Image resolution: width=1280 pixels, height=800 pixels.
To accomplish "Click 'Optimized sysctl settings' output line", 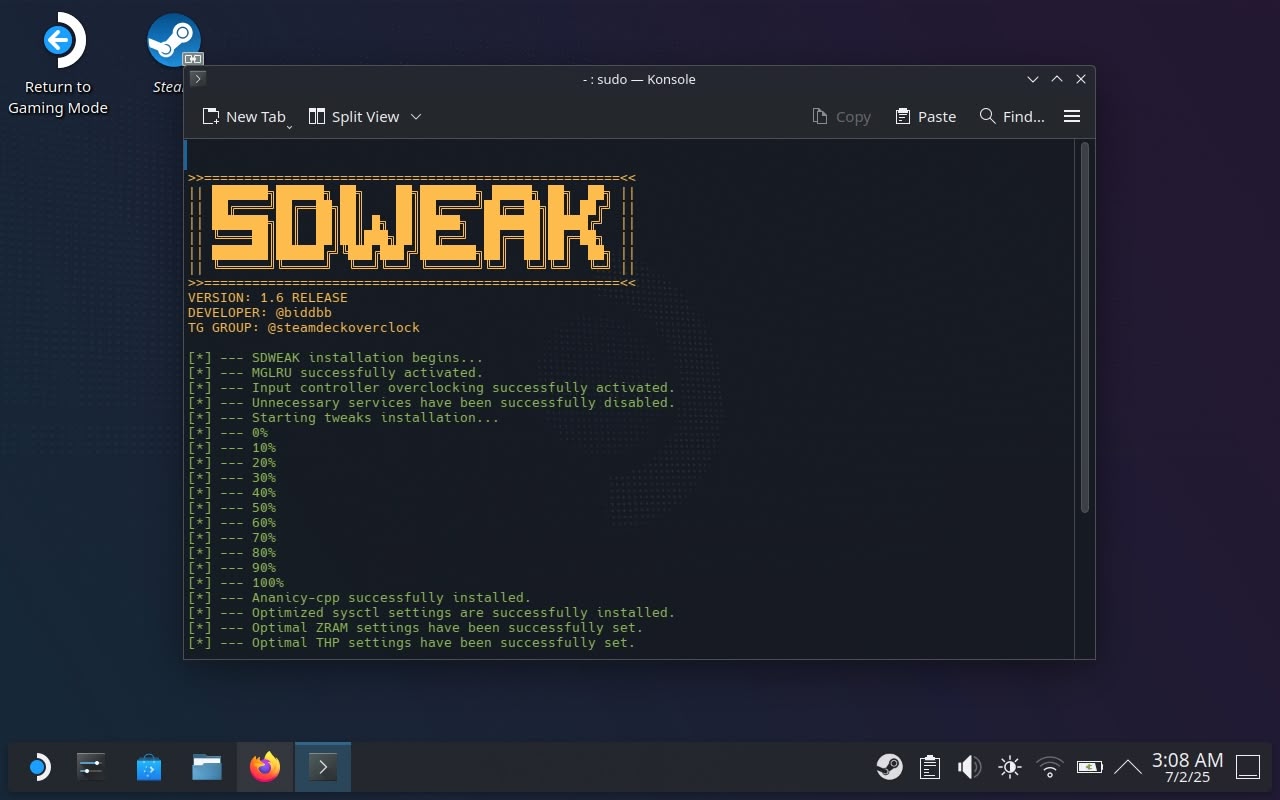I will (x=432, y=613).
